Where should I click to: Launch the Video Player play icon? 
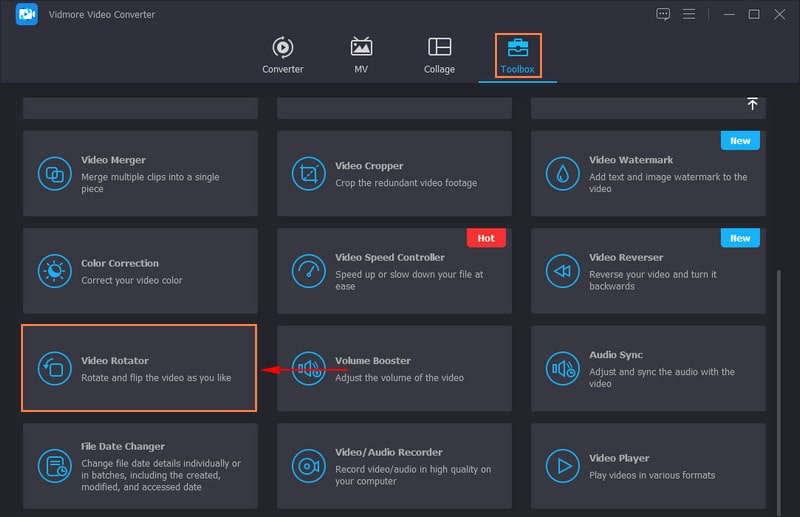(x=563, y=465)
